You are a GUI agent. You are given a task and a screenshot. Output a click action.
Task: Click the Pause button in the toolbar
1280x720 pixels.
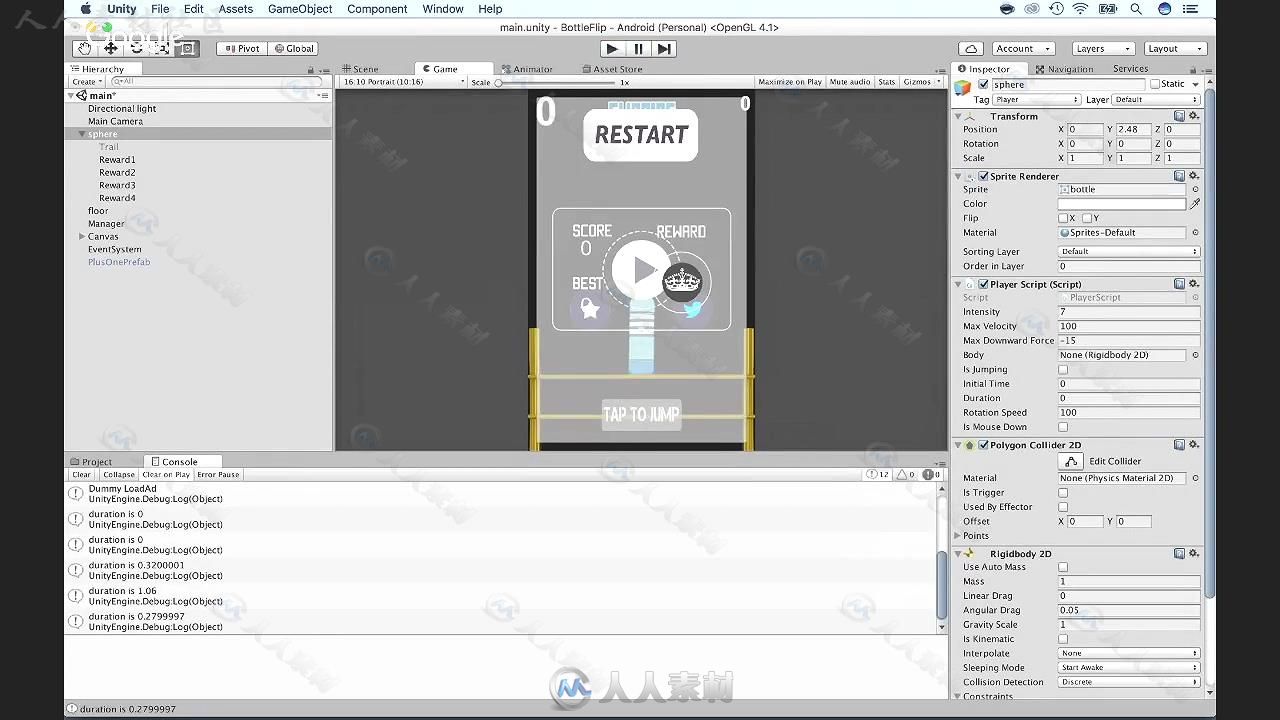[x=638, y=48]
